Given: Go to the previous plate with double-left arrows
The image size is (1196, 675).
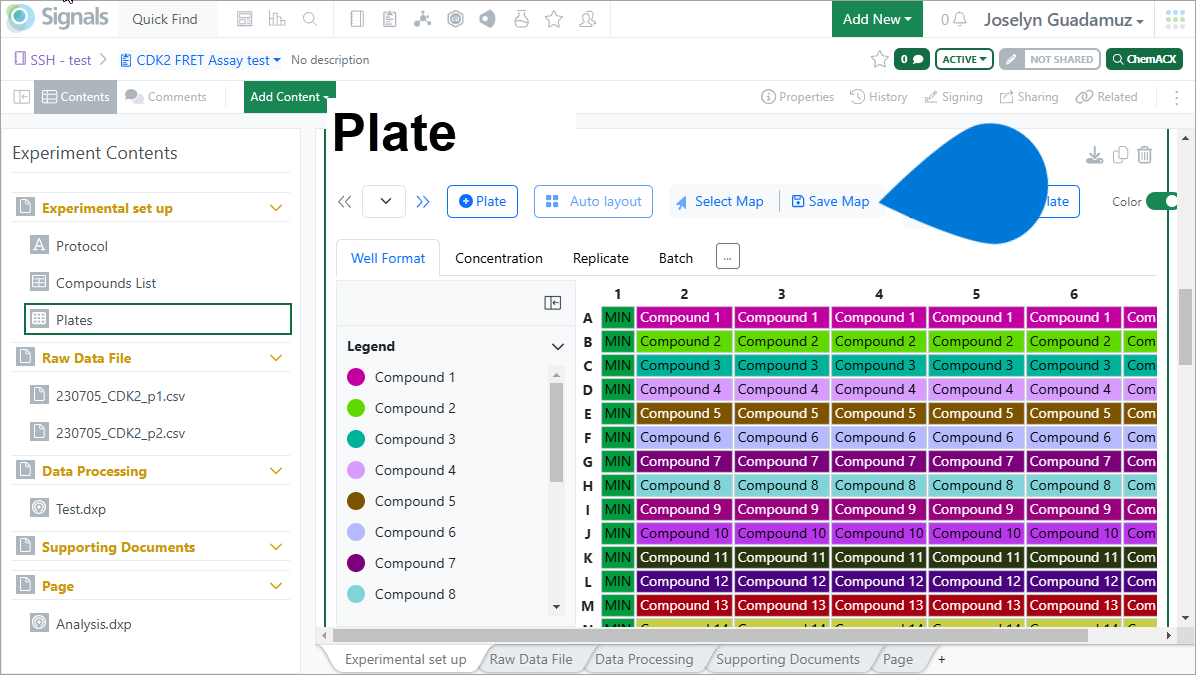Looking at the screenshot, I should 345,201.
